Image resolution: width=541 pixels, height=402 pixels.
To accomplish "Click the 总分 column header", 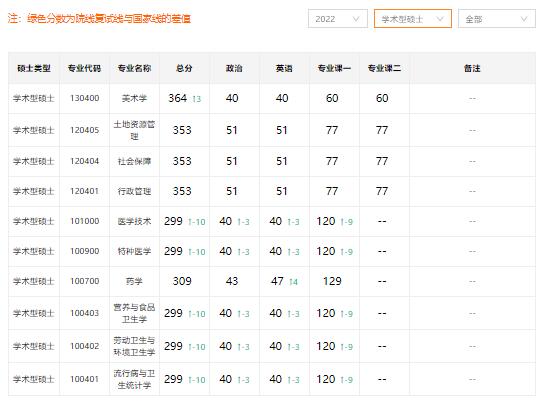I will click(x=184, y=68).
